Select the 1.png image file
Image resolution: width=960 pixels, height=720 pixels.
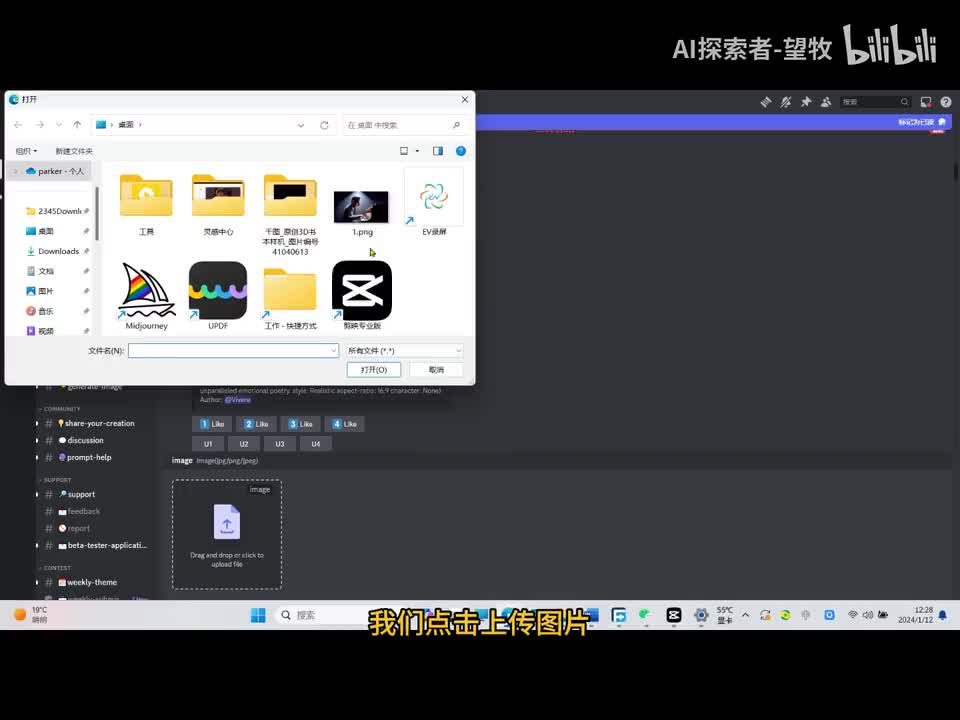click(x=361, y=207)
